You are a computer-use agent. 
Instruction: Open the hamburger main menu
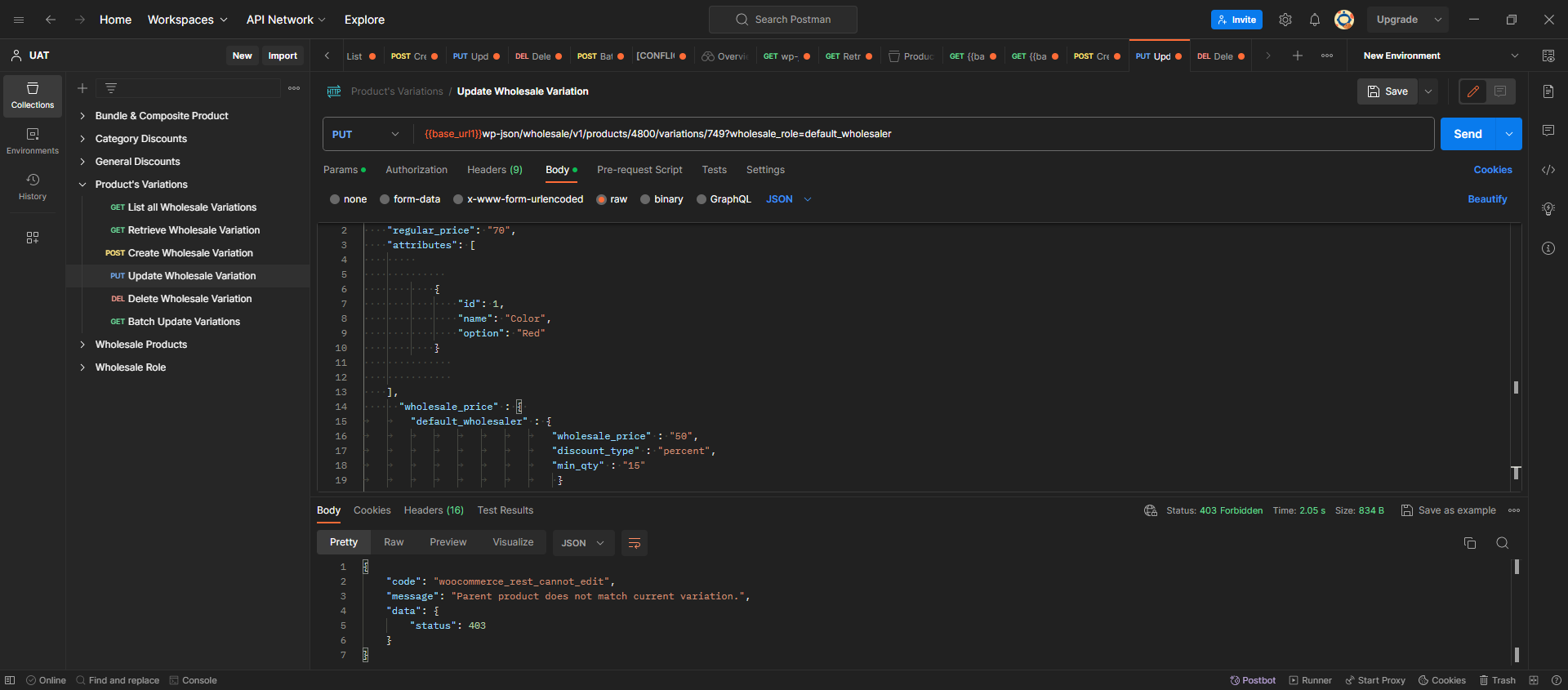coord(19,20)
